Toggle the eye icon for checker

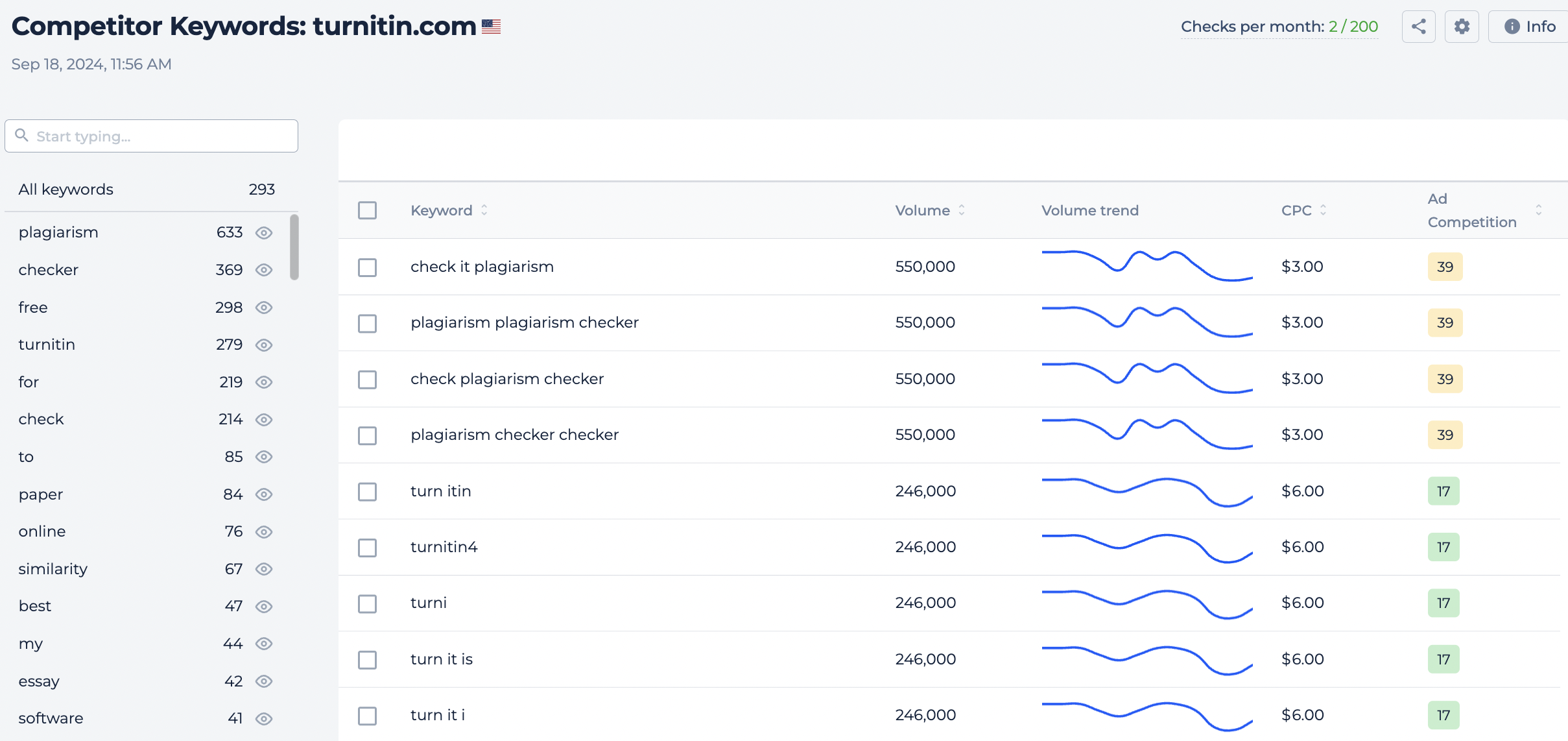click(x=263, y=270)
